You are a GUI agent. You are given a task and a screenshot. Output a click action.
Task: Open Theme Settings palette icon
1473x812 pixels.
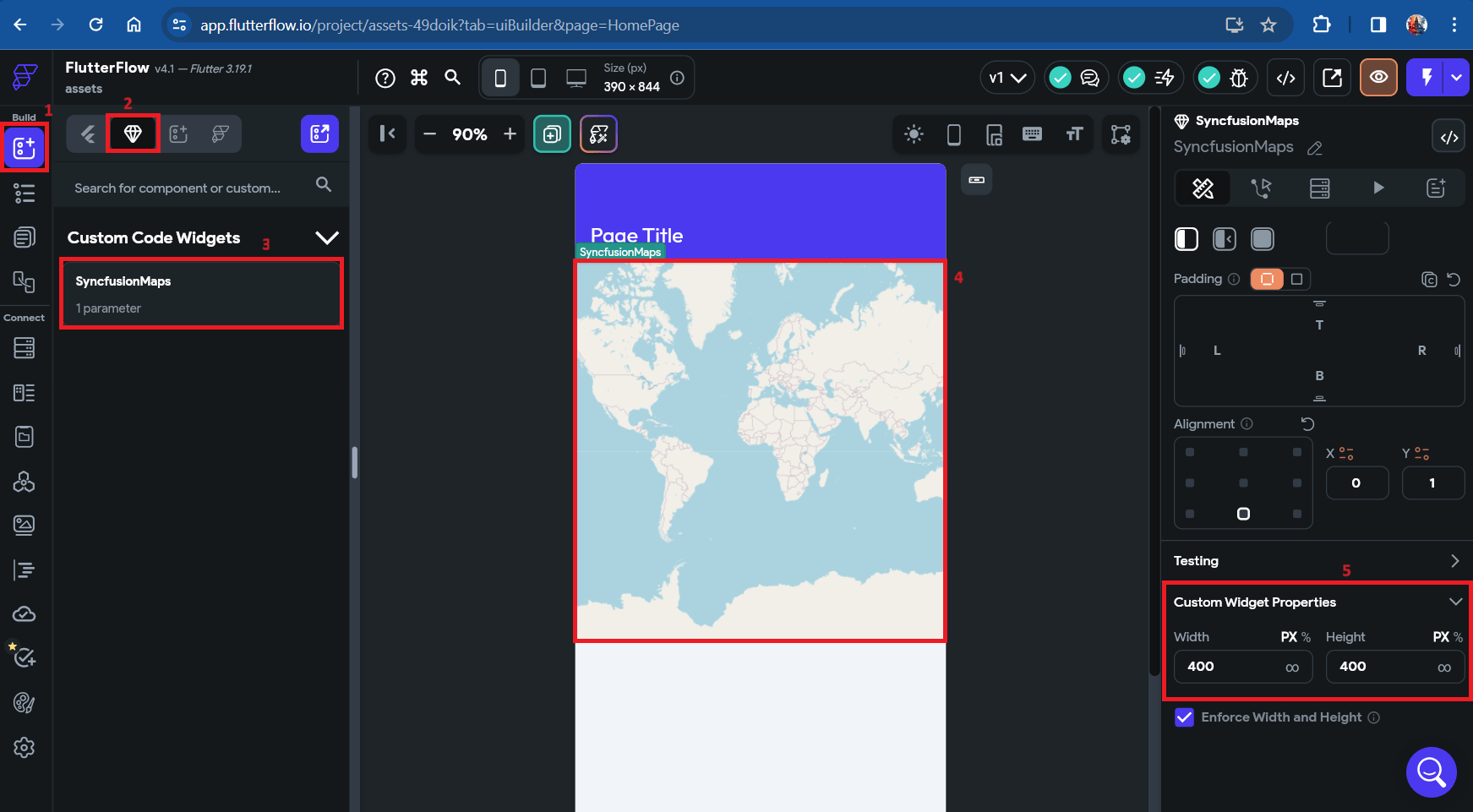[25, 703]
